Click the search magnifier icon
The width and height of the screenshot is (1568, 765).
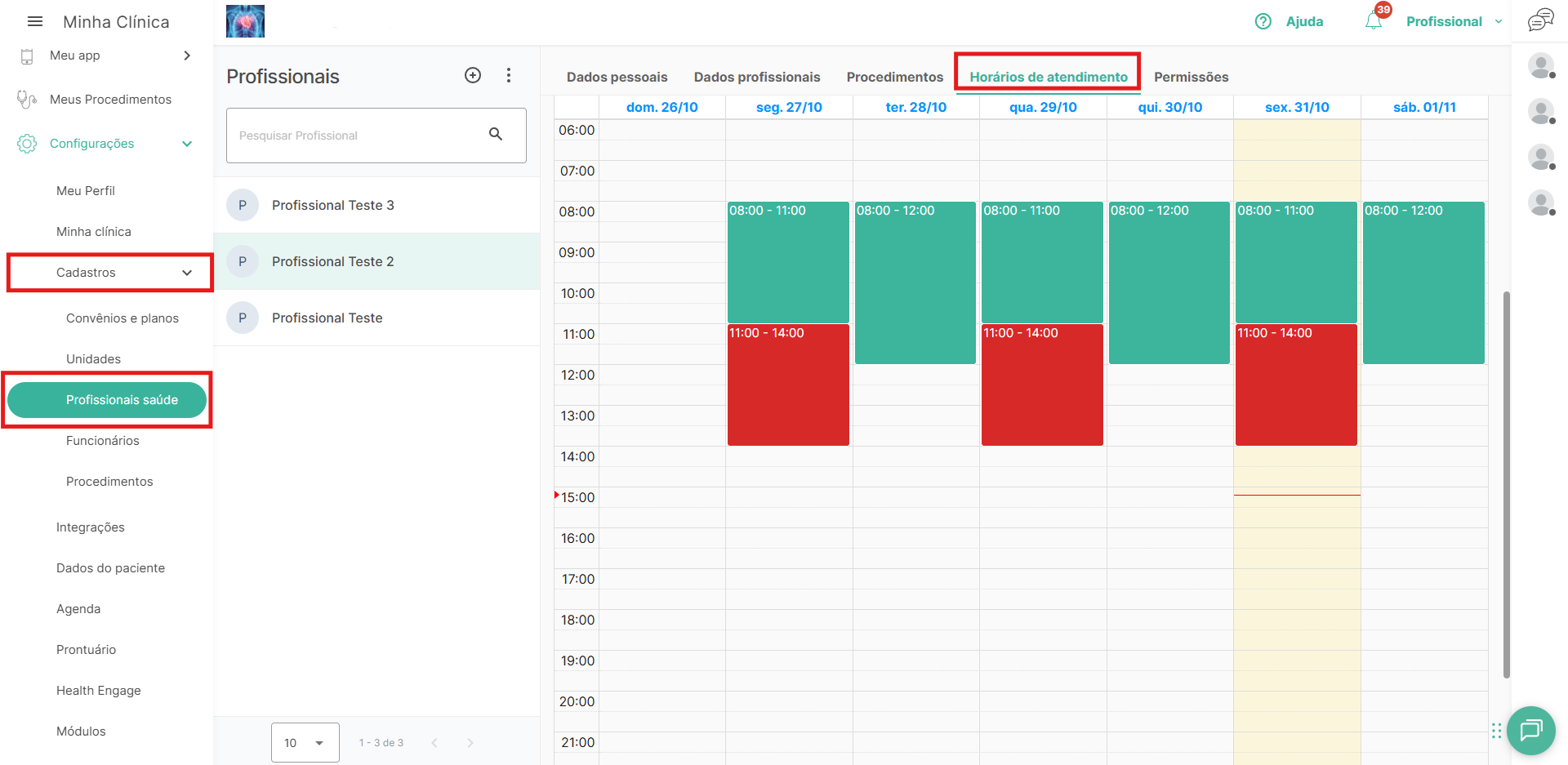[x=496, y=135]
